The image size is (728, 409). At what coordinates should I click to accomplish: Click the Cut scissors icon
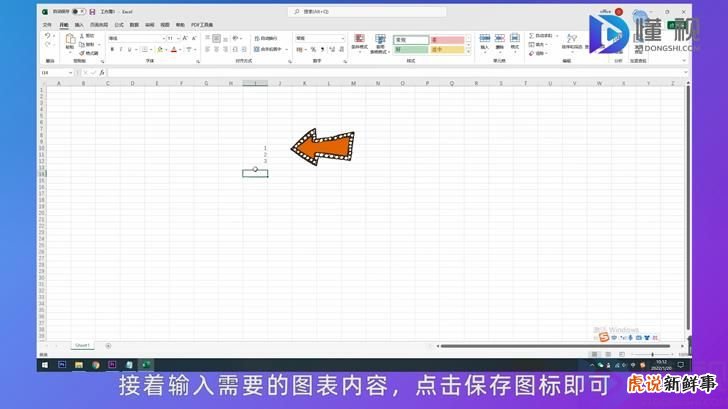(82, 36)
